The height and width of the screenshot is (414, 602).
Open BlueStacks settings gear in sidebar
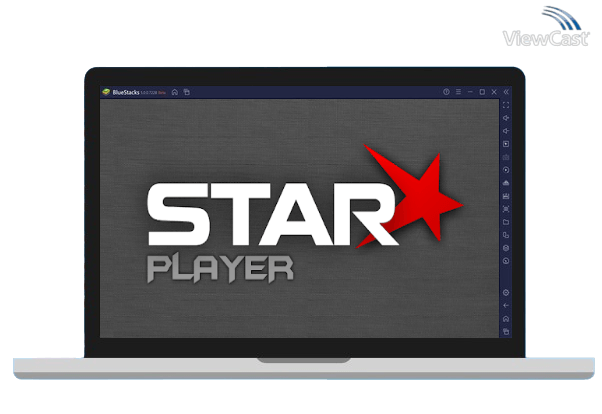click(x=506, y=293)
